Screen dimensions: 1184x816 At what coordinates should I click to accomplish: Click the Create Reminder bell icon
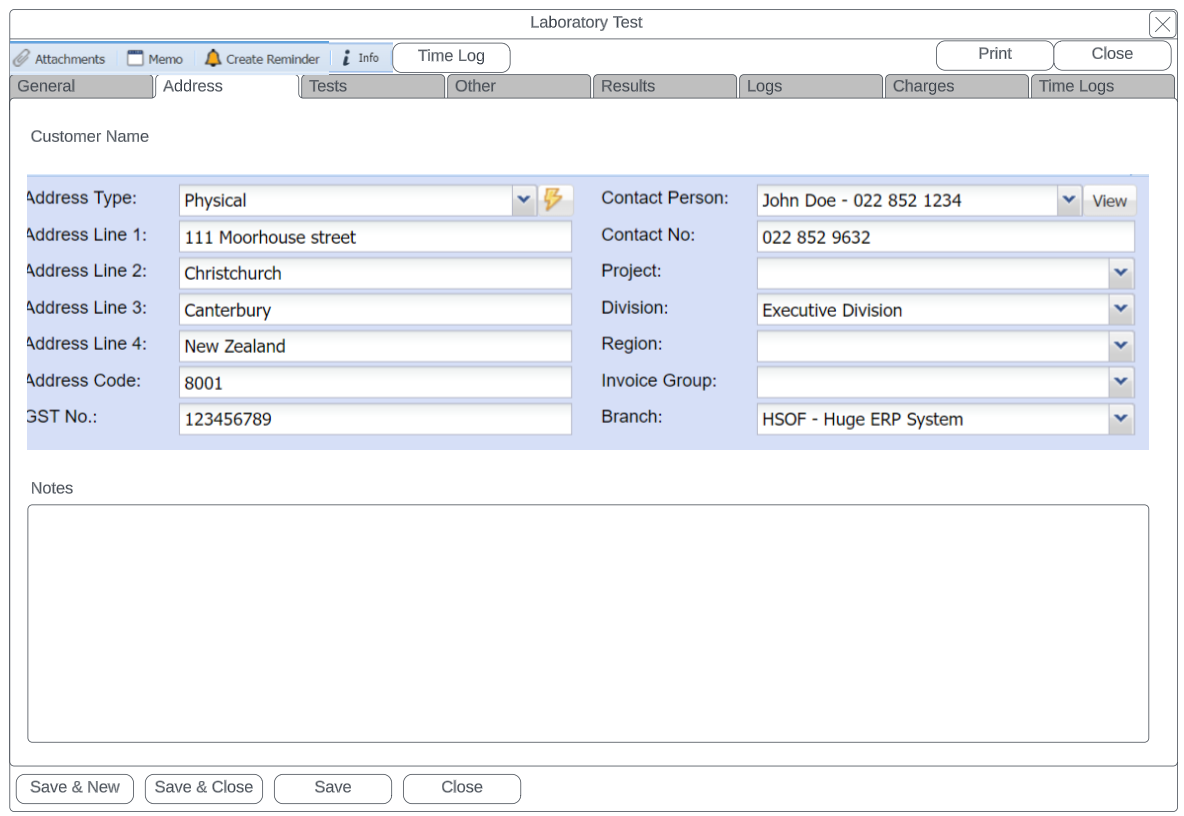click(x=213, y=59)
